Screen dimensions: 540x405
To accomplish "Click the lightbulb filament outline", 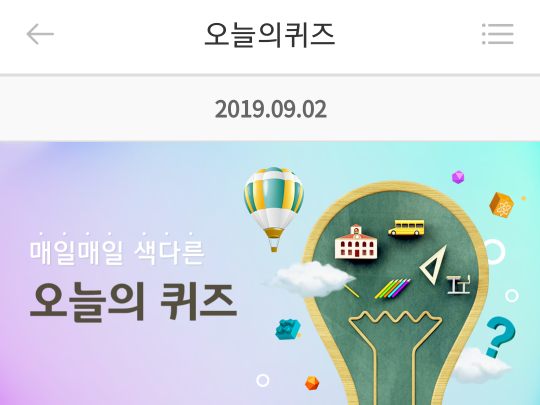I will click(x=395, y=355).
